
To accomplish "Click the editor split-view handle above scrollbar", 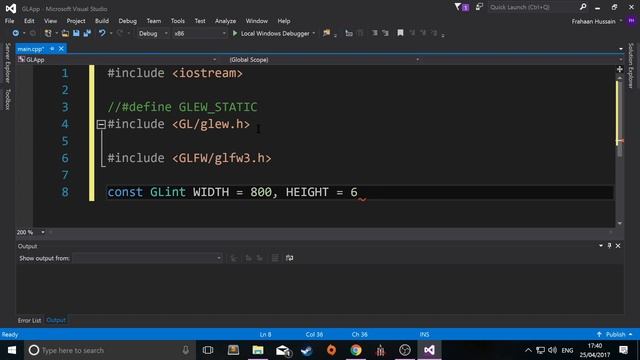I will click(x=620, y=69).
